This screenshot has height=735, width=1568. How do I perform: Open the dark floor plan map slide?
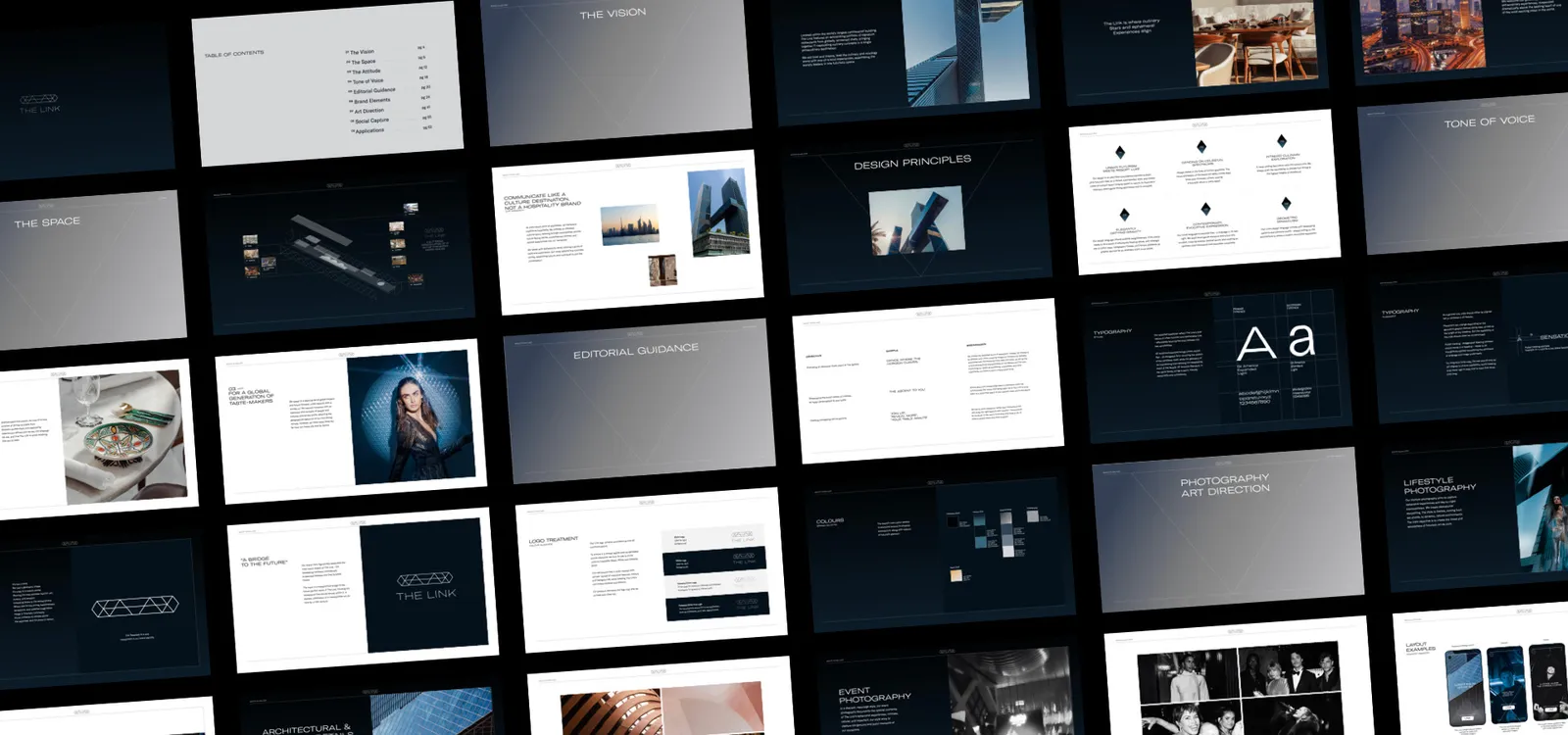(x=339, y=254)
